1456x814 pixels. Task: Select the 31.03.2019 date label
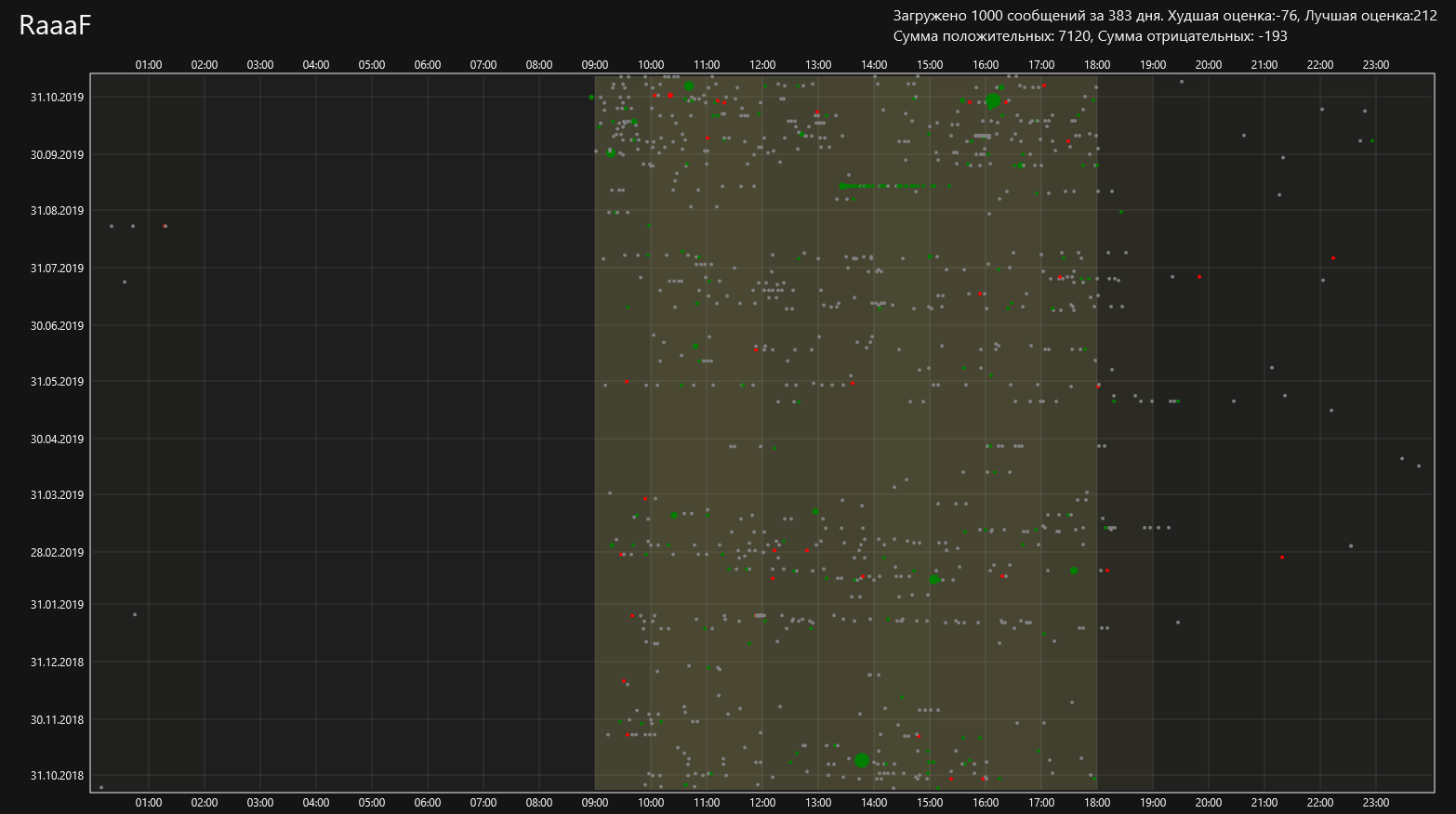coord(57,494)
